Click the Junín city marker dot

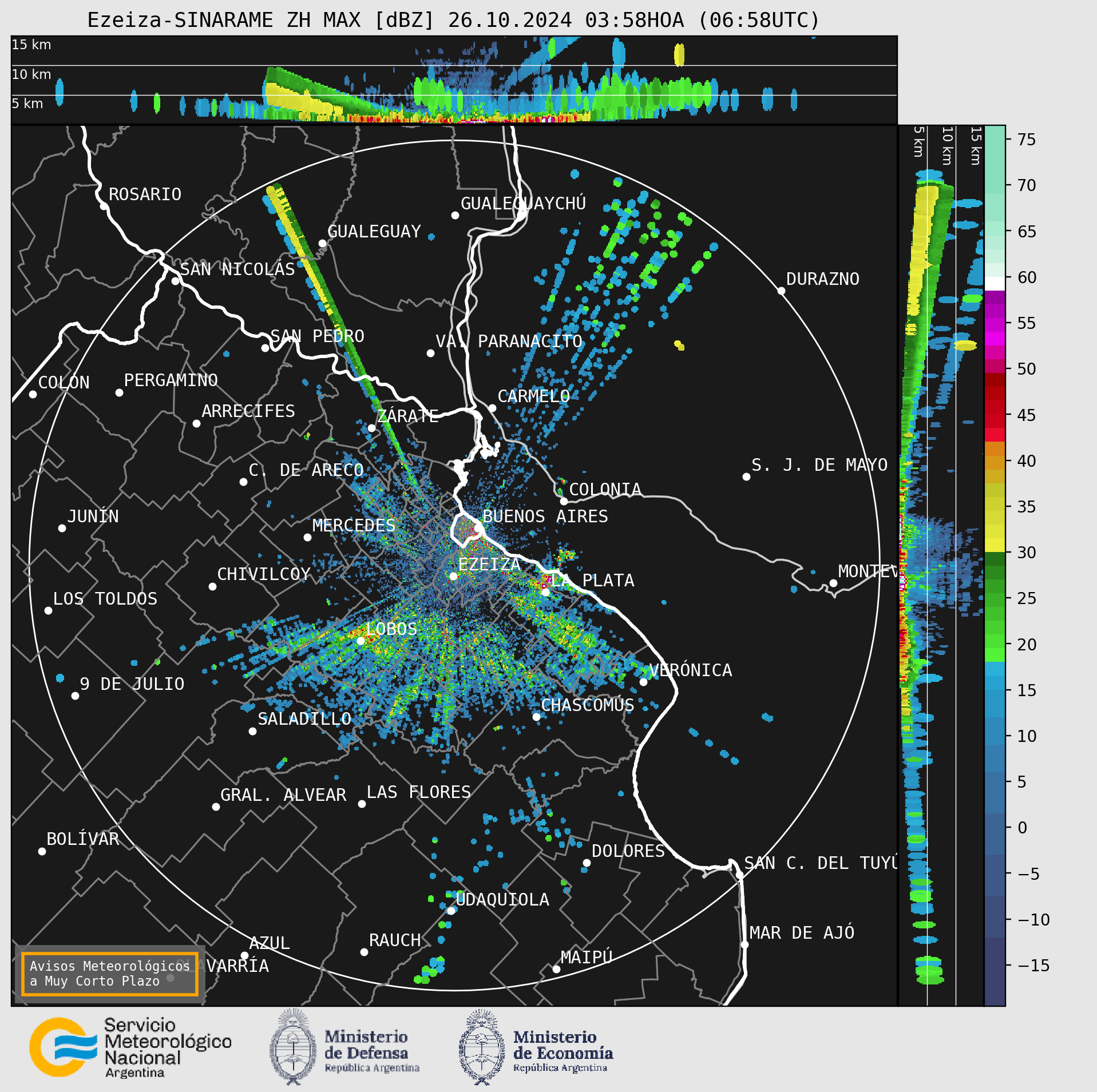(x=62, y=529)
